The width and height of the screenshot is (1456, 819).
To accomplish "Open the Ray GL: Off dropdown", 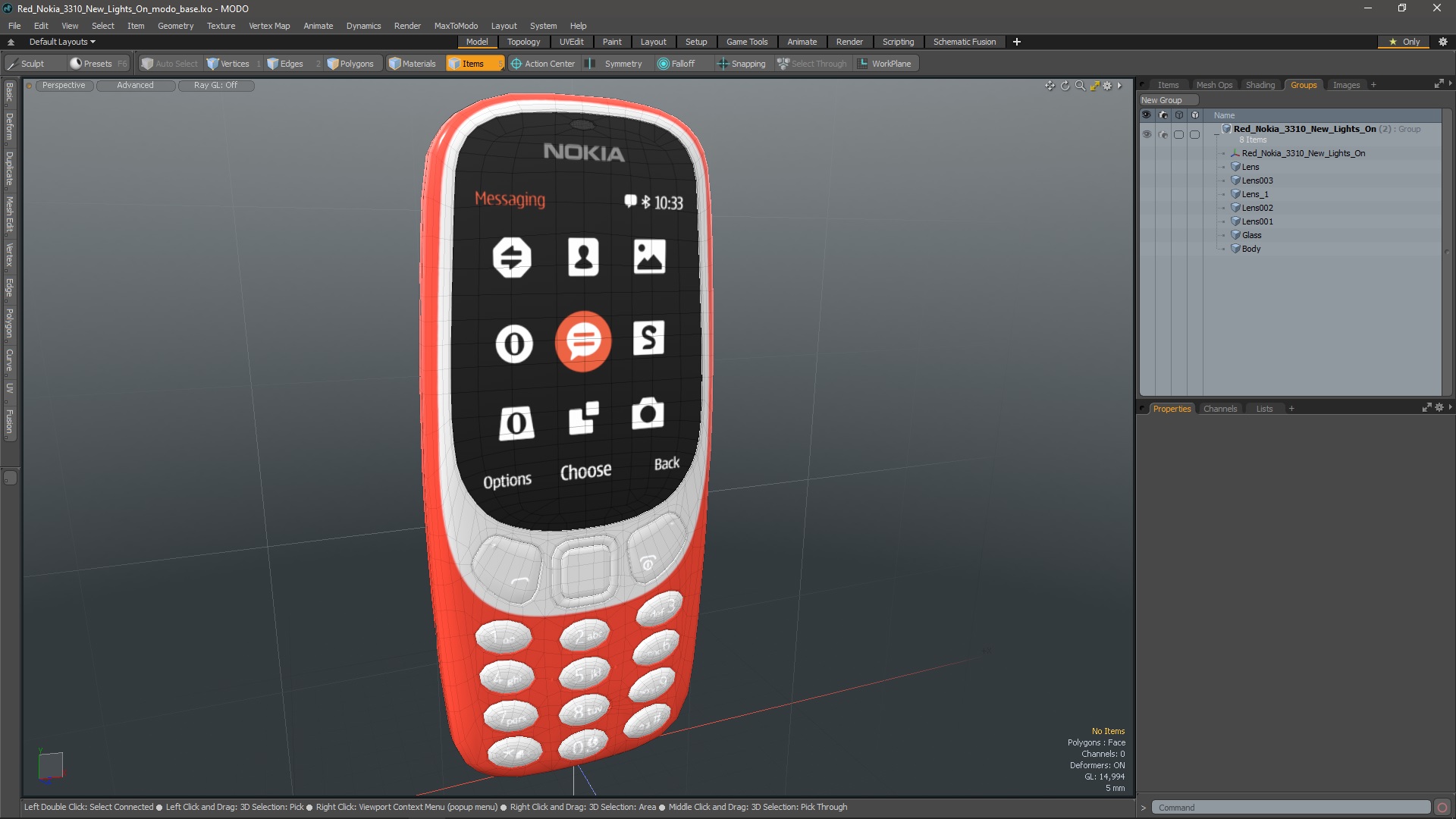I will pyautogui.click(x=215, y=86).
